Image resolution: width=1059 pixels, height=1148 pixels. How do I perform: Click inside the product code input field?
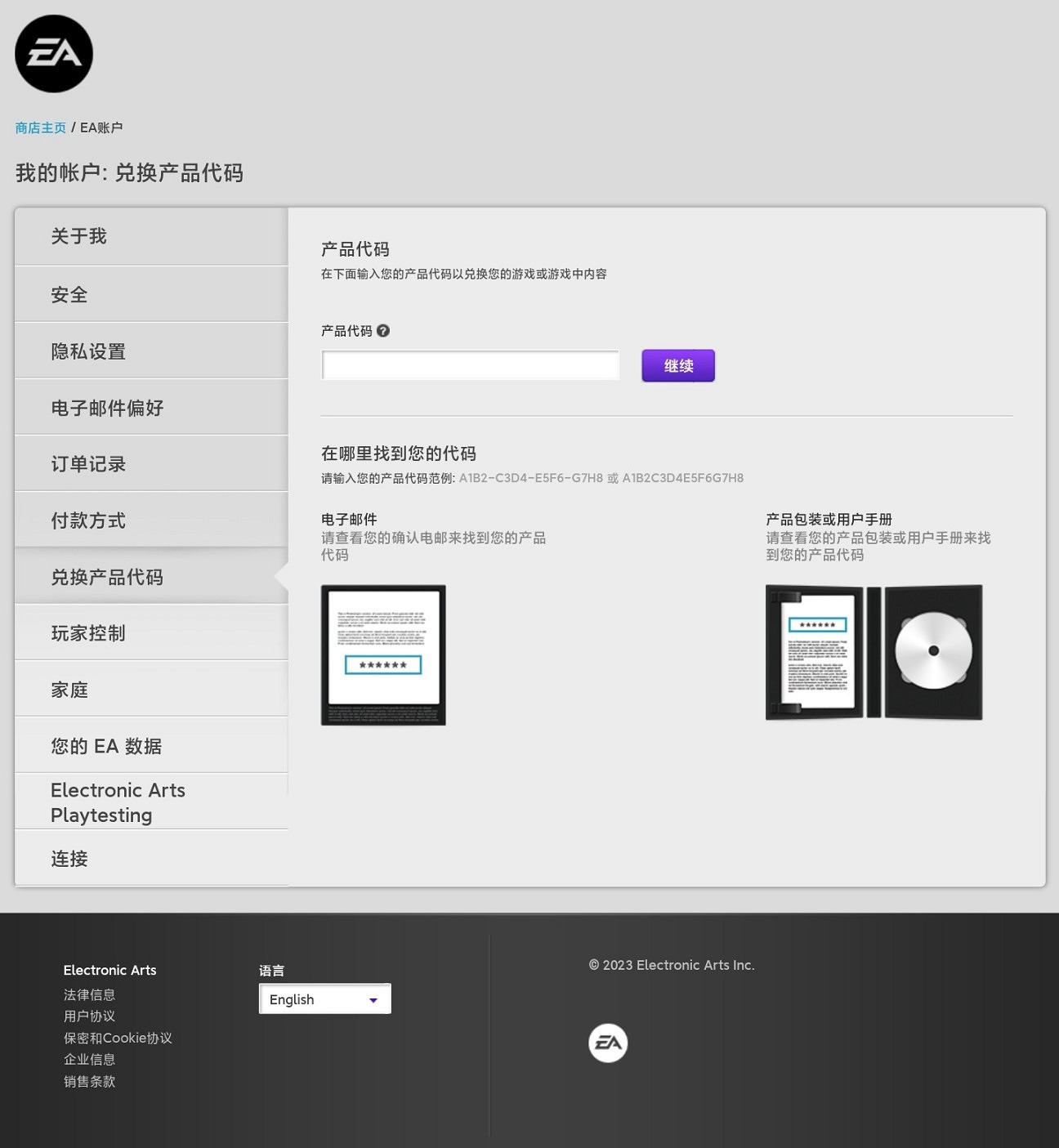[470, 364]
